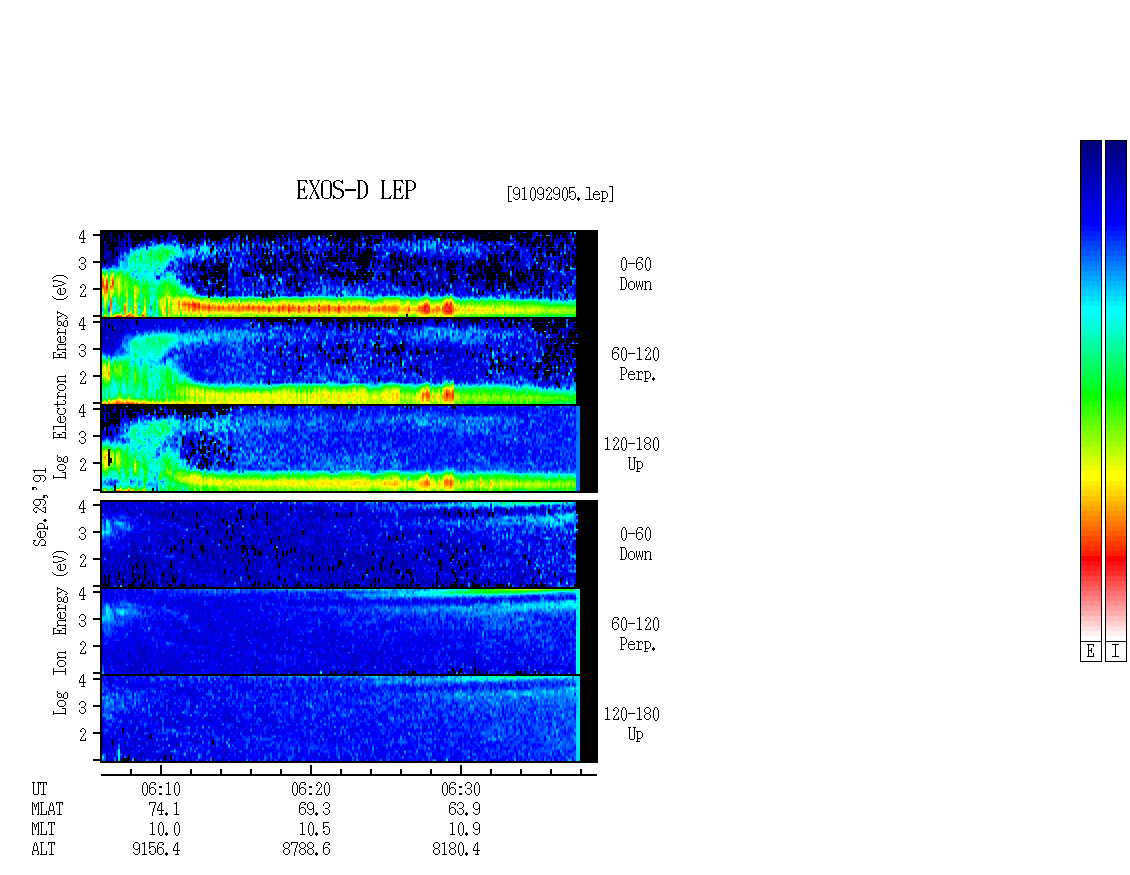Click the 06:20 UT time label
This screenshot has height=875, width=1130.
tap(311, 789)
